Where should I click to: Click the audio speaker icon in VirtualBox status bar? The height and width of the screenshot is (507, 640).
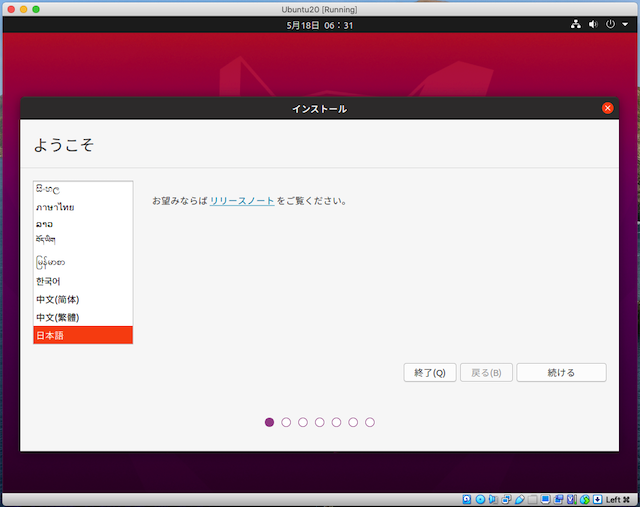pos(493,499)
